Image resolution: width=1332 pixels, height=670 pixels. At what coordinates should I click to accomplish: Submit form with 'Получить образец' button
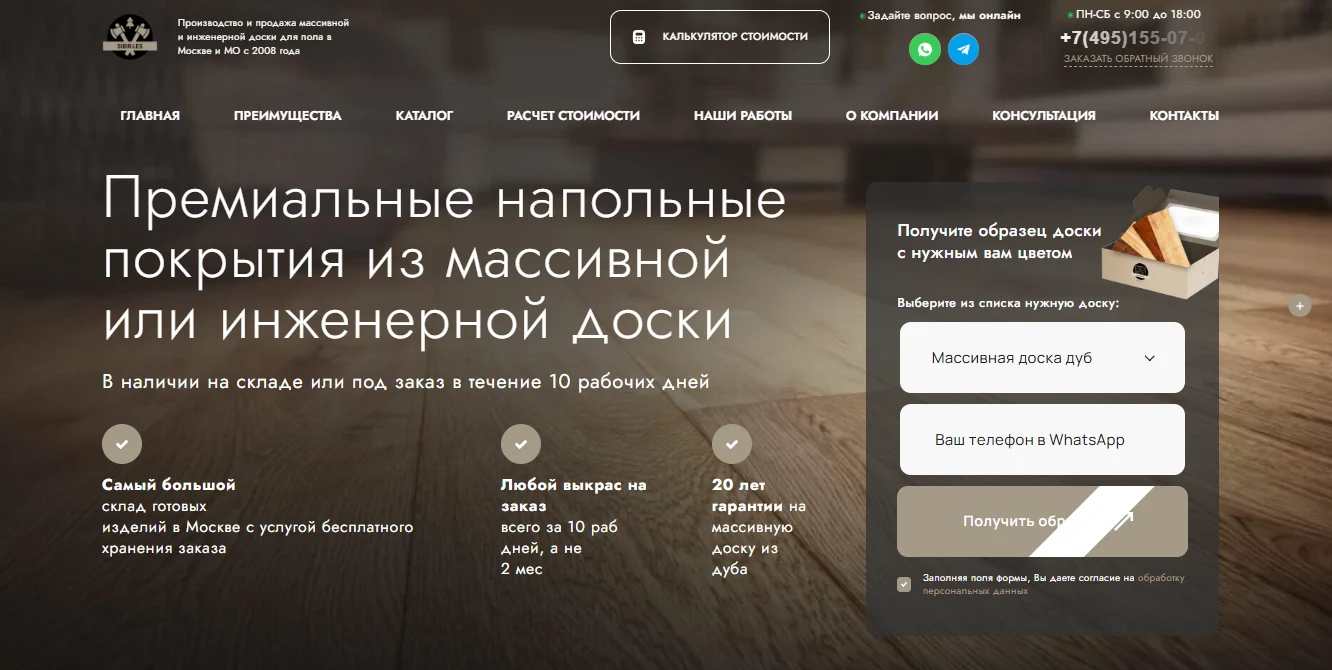click(x=1042, y=521)
